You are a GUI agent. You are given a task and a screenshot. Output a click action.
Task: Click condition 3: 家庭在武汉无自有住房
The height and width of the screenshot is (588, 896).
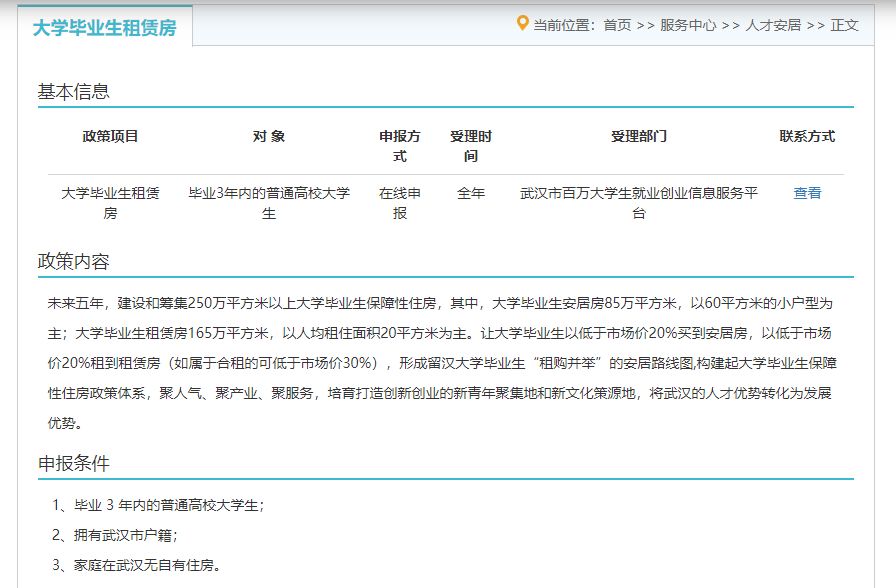[136, 565]
